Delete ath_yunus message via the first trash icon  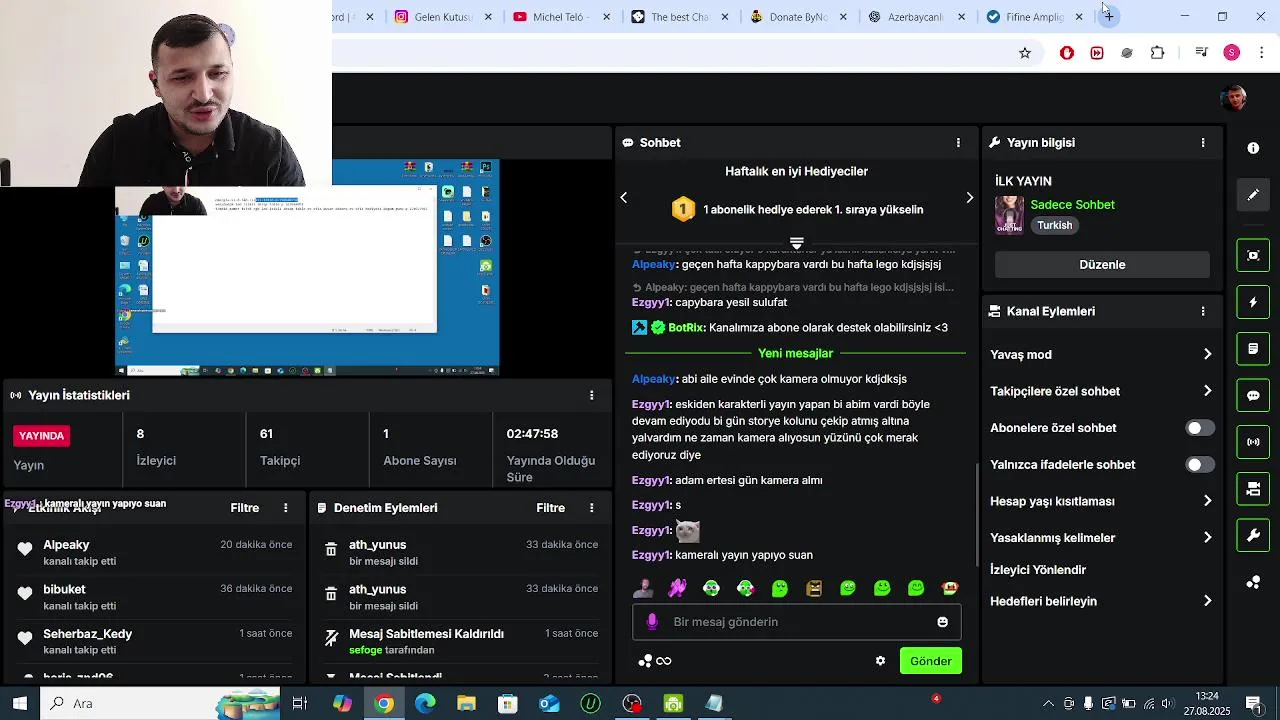point(331,550)
